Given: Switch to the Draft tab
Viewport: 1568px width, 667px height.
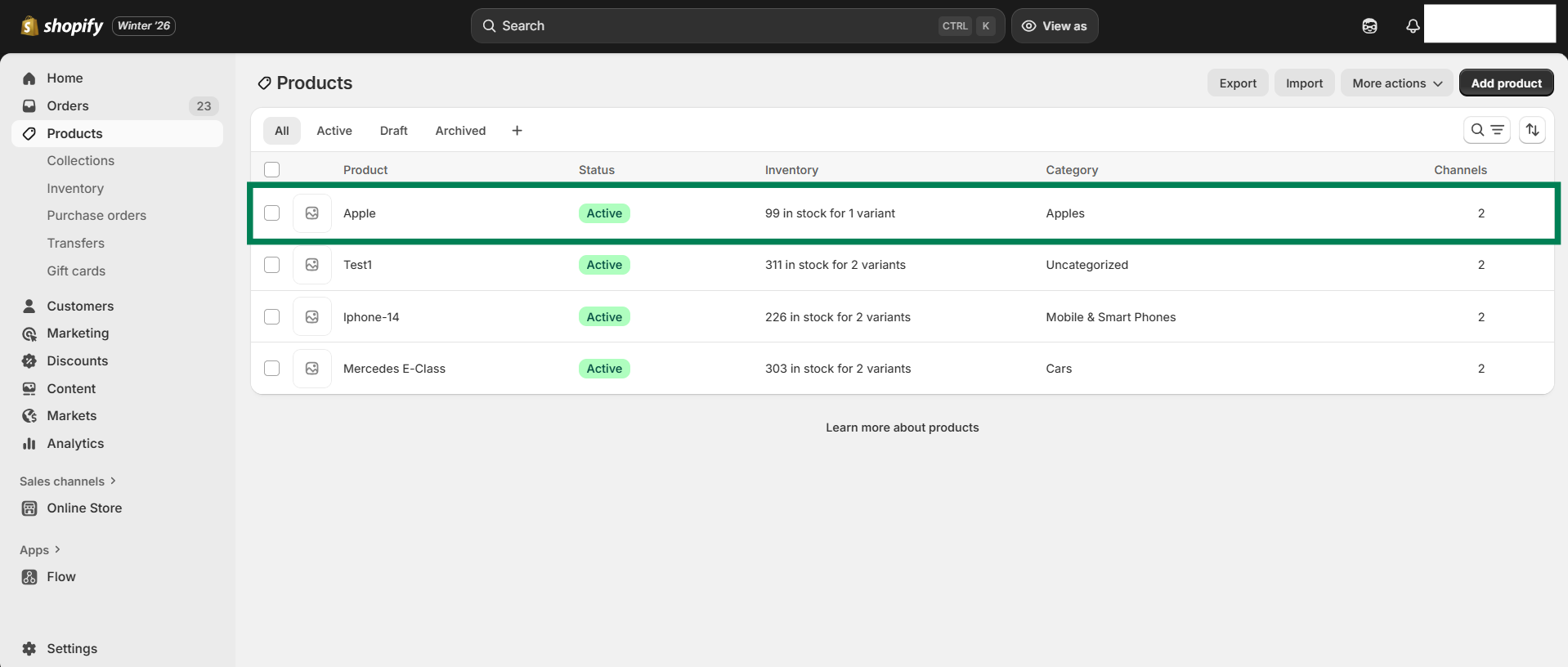Looking at the screenshot, I should click(x=393, y=131).
